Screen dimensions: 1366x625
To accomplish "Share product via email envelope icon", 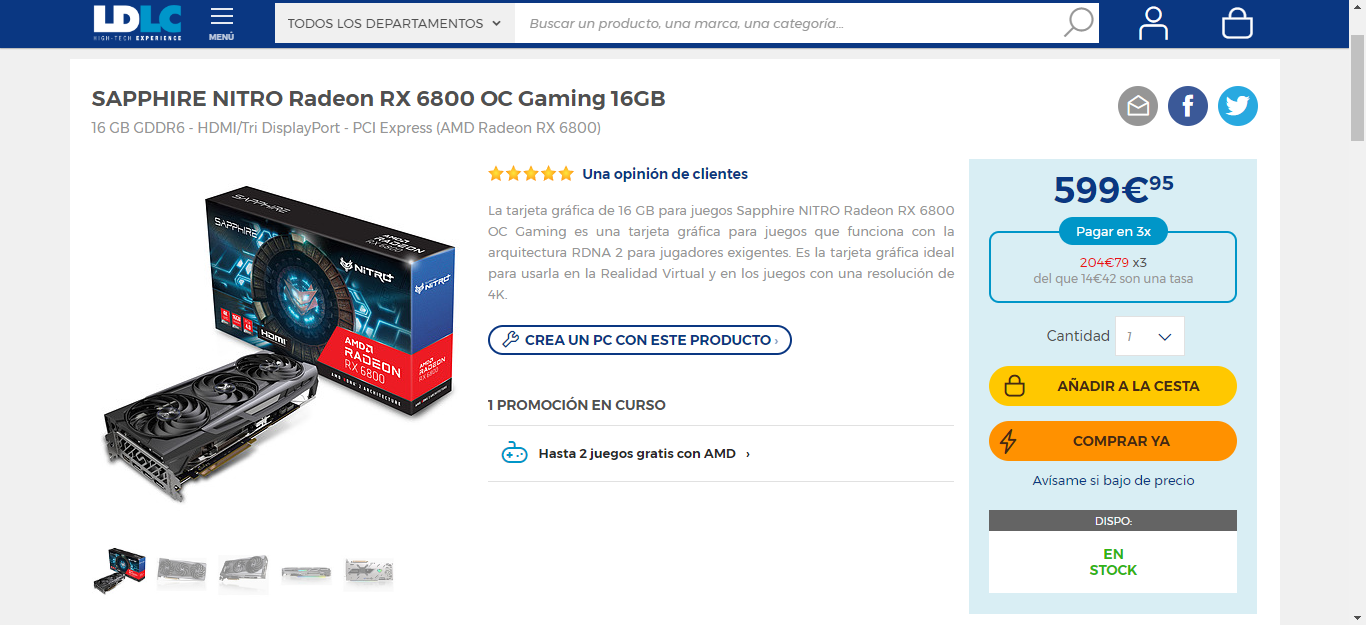I will (x=1138, y=106).
